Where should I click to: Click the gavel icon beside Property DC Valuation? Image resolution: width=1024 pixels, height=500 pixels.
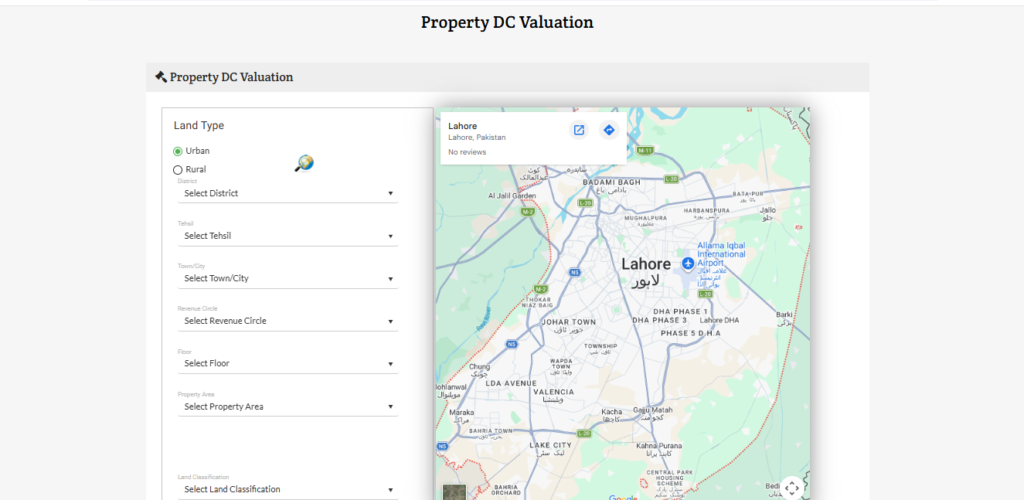(x=160, y=77)
